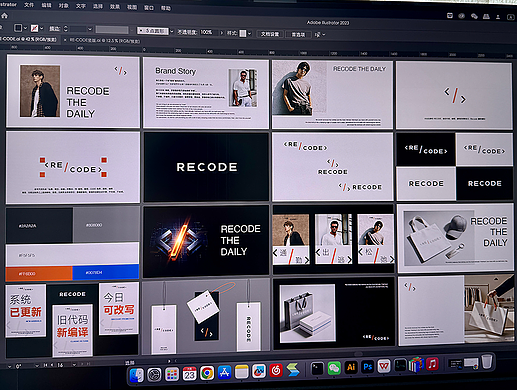Viewport: 520px width, 390px height.
Task: Adjust the stroke weight stepper arrows
Action: point(65,29)
